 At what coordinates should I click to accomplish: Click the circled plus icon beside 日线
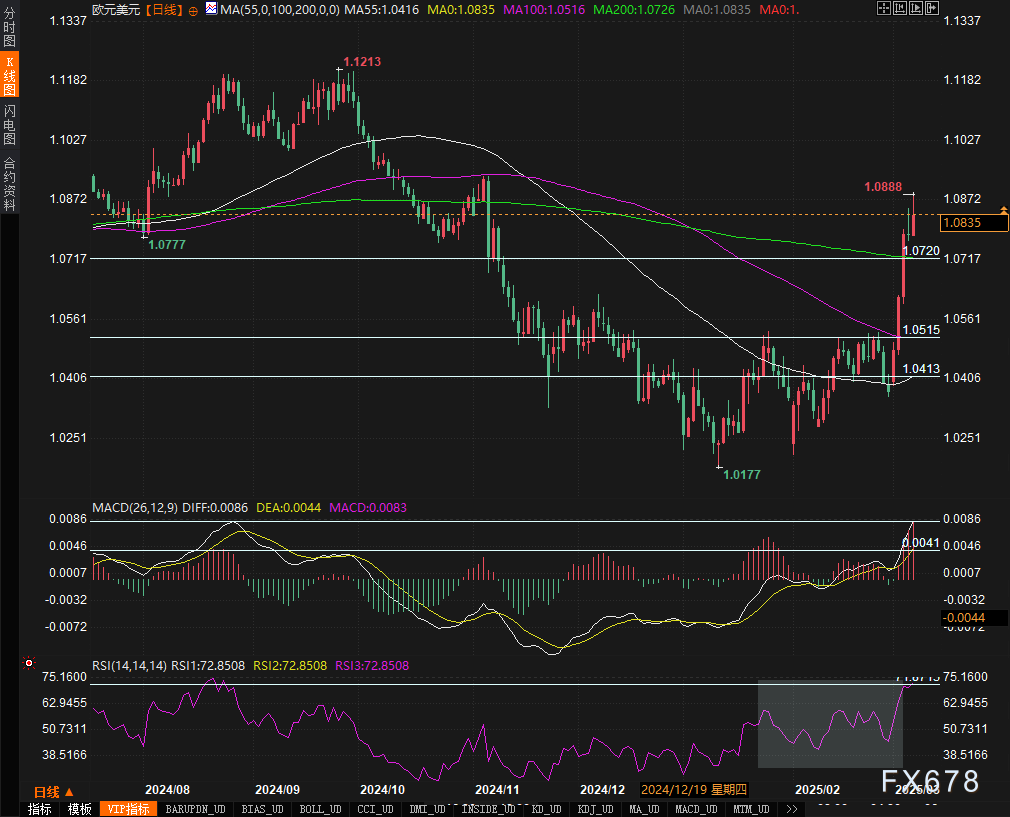pyautogui.click(x=192, y=9)
